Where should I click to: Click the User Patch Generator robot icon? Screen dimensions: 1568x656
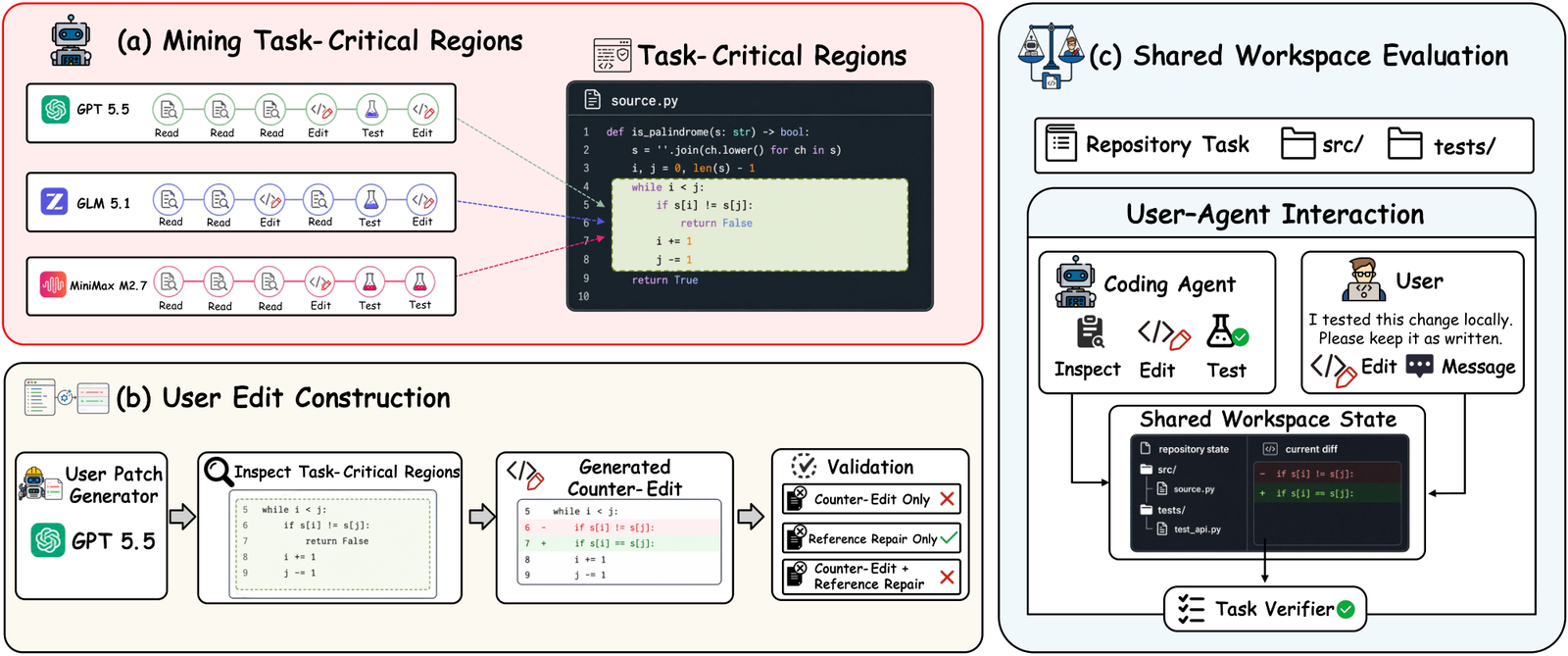(x=39, y=484)
